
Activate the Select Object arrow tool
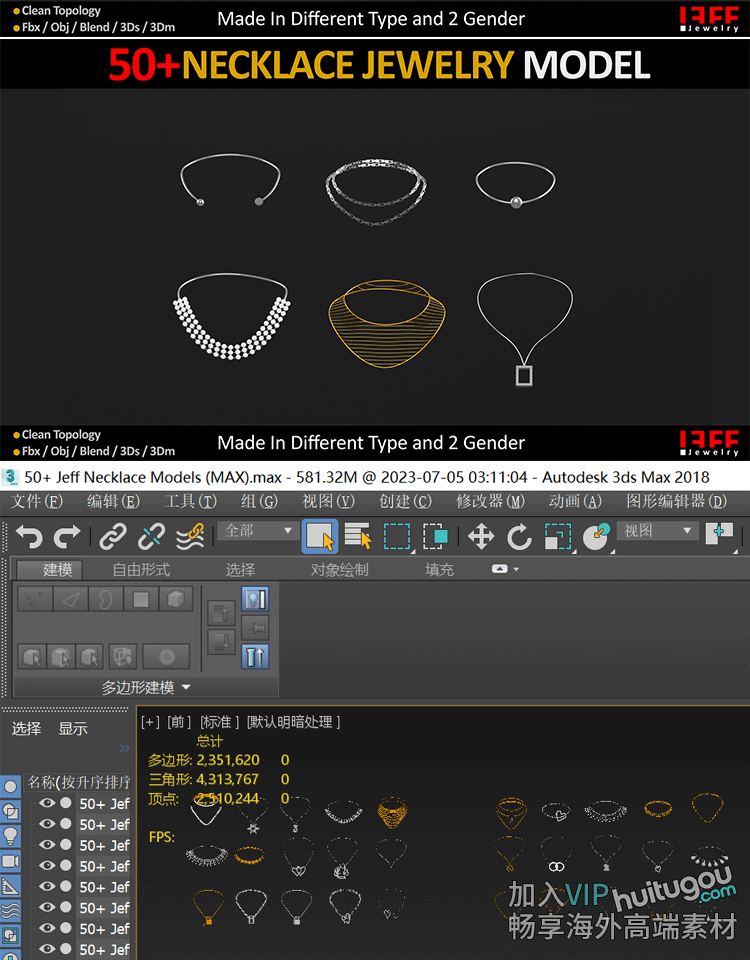320,536
